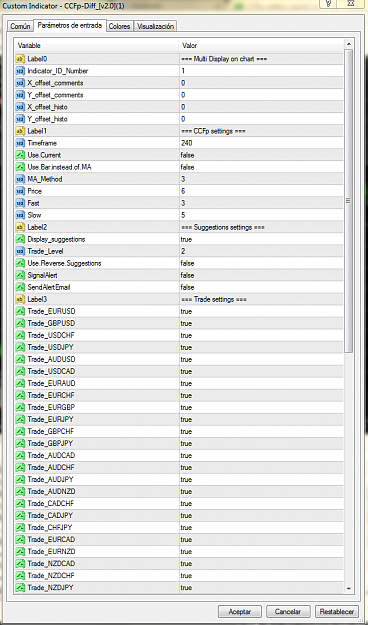
Task: Click the help question mark button in the title bar
Action: point(328,4)
